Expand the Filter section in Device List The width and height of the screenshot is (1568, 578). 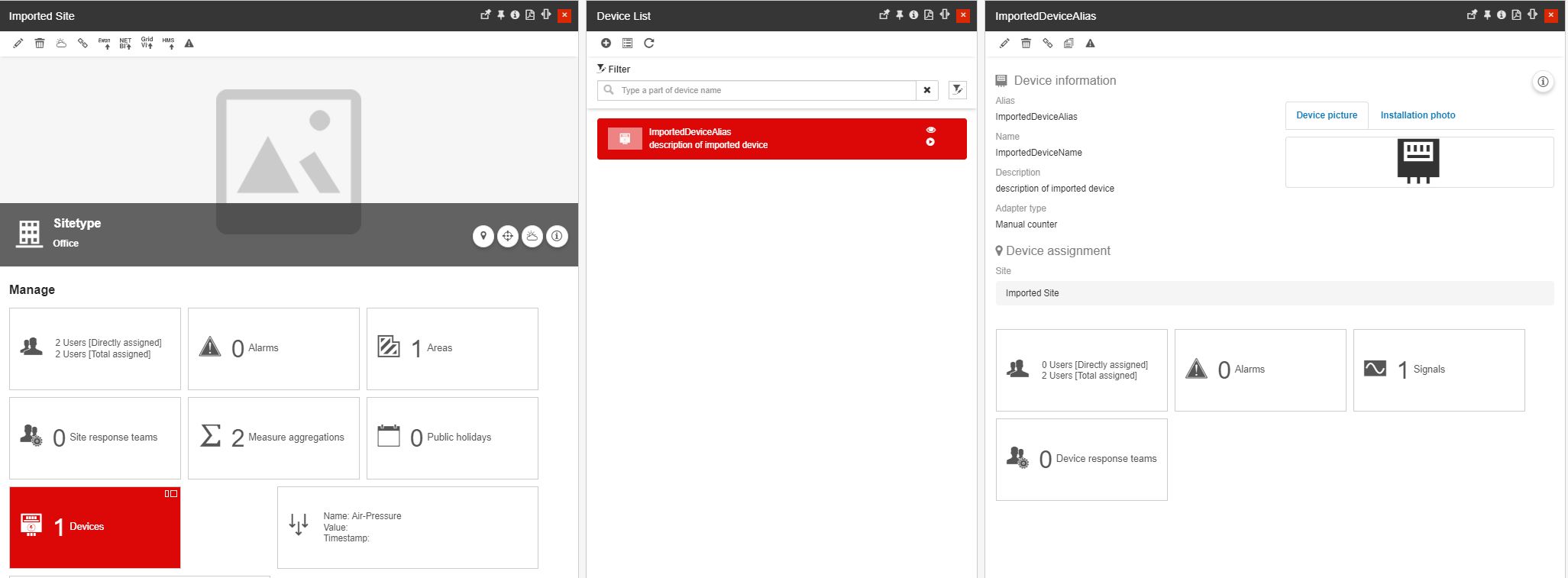click(613, 69)
